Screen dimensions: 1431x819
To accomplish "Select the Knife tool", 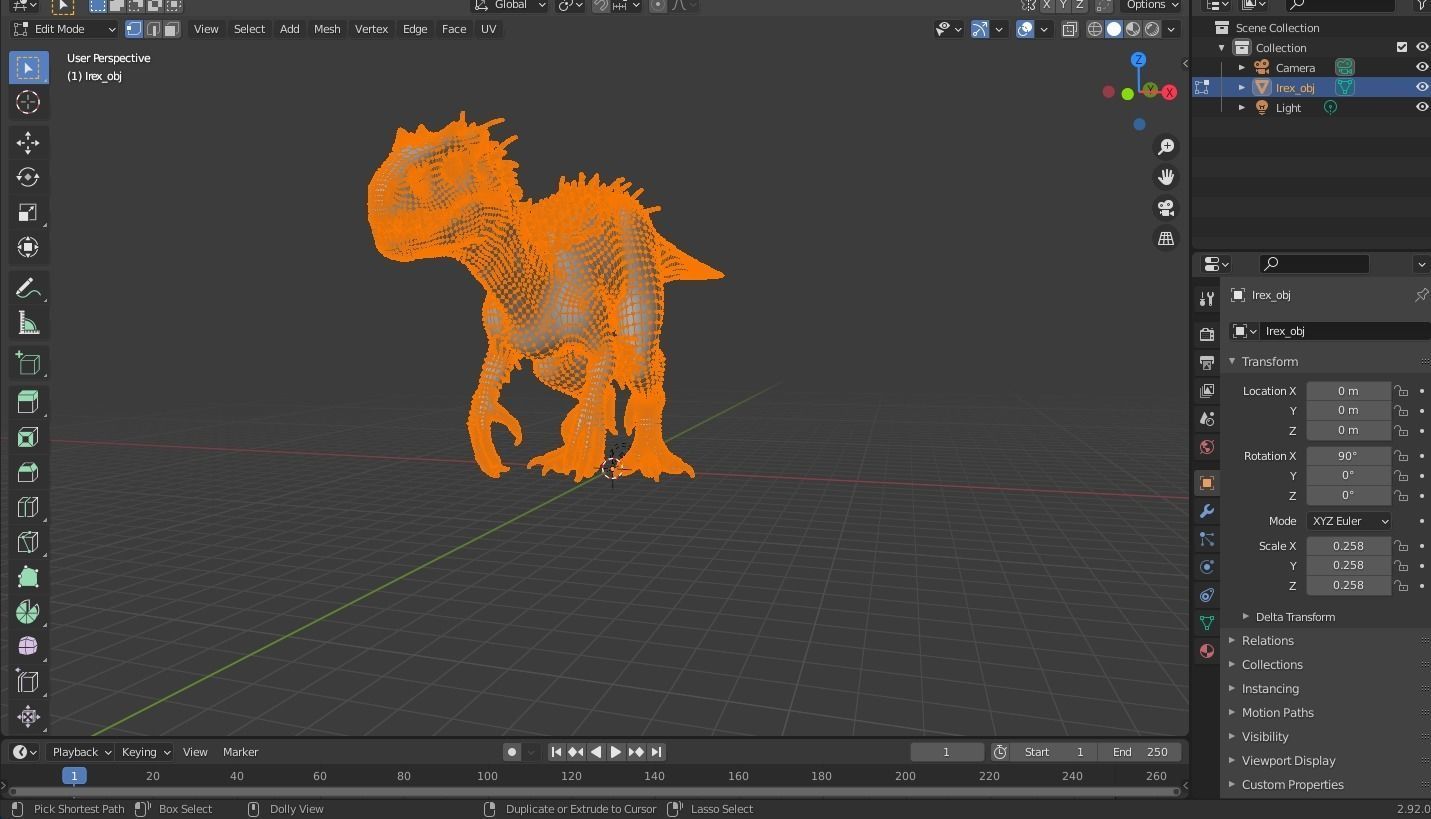I will [x=28, y=542].
